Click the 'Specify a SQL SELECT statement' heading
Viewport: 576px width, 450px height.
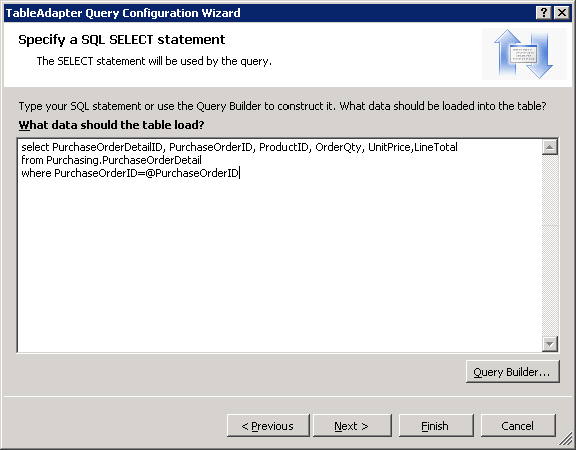tap(122, 40)
